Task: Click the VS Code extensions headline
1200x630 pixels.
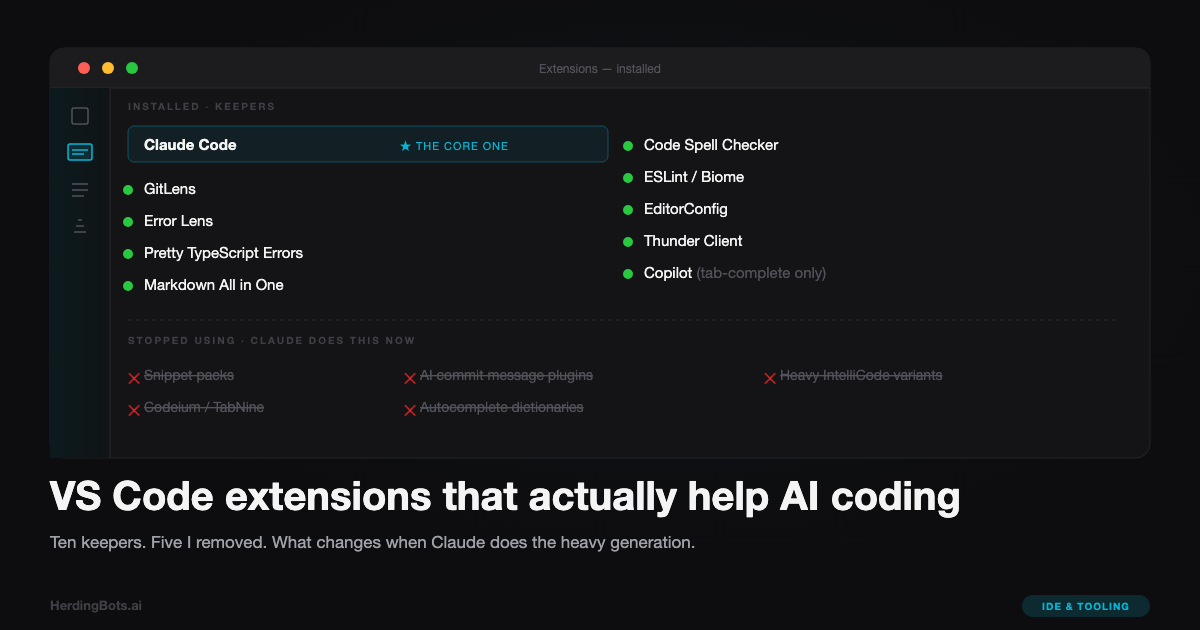Action: click(505, 497)
